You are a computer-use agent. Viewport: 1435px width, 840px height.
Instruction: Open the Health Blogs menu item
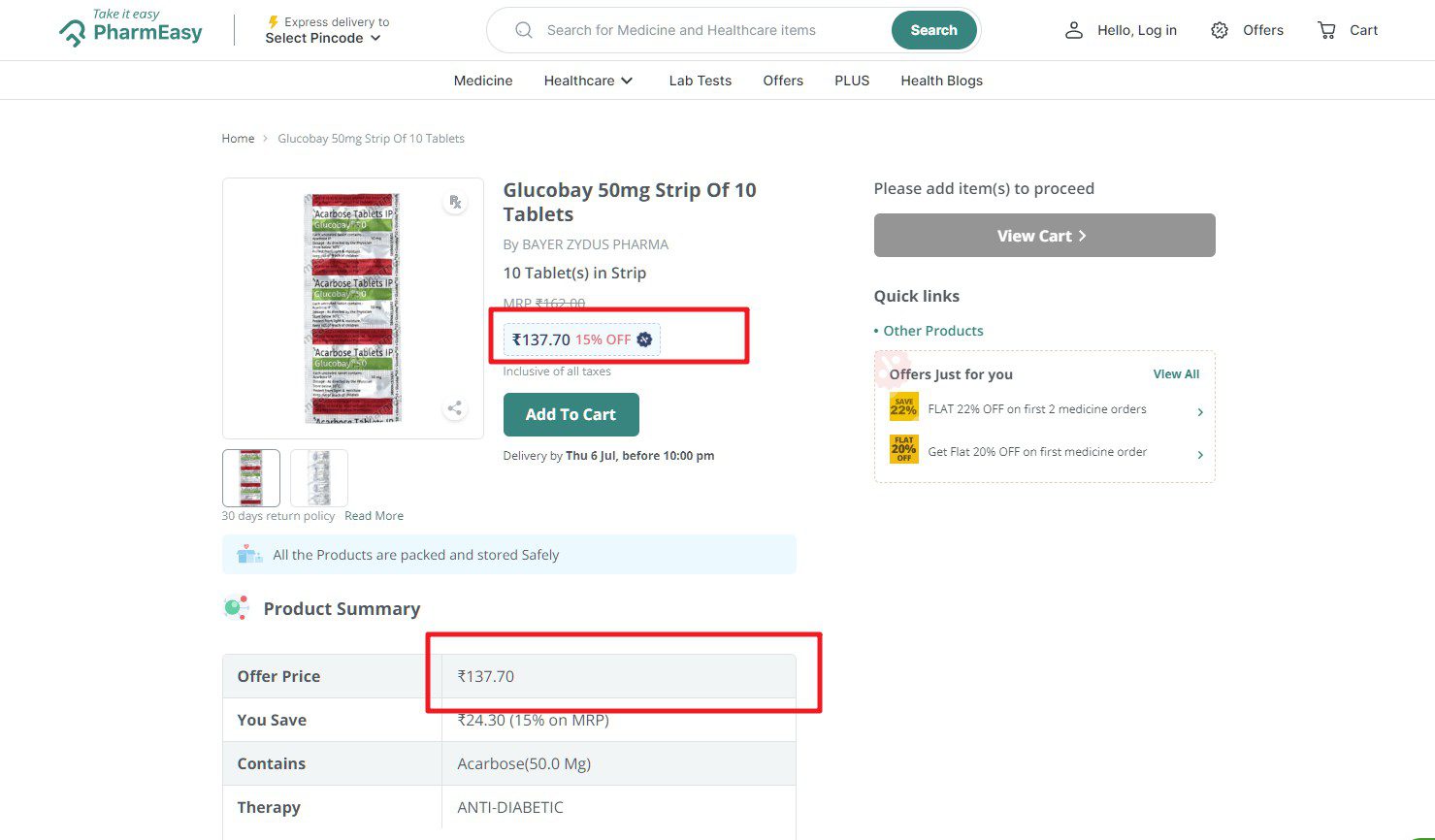click(941, 81)
